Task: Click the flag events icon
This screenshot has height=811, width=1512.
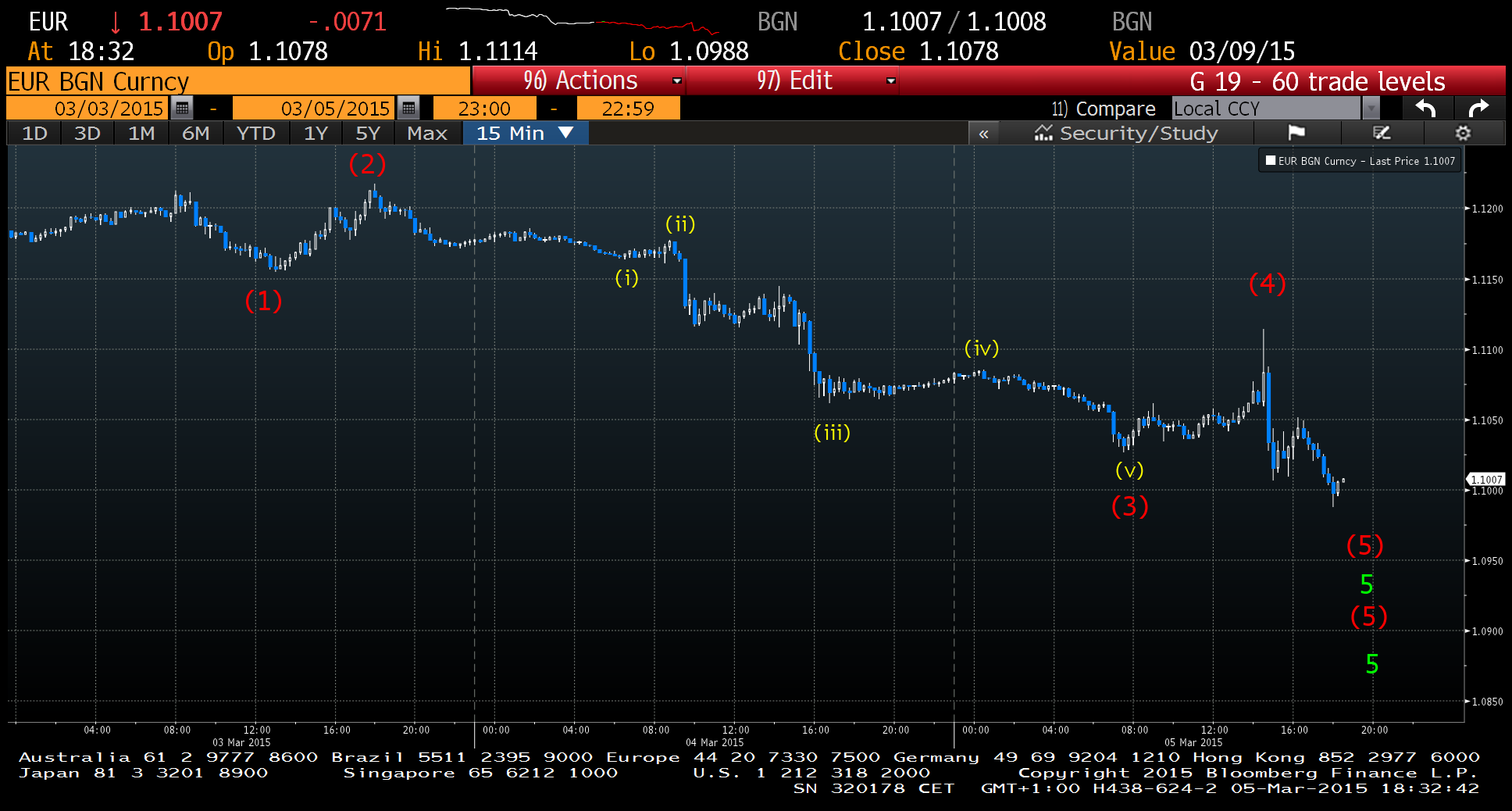Action: coord(1296,133)
